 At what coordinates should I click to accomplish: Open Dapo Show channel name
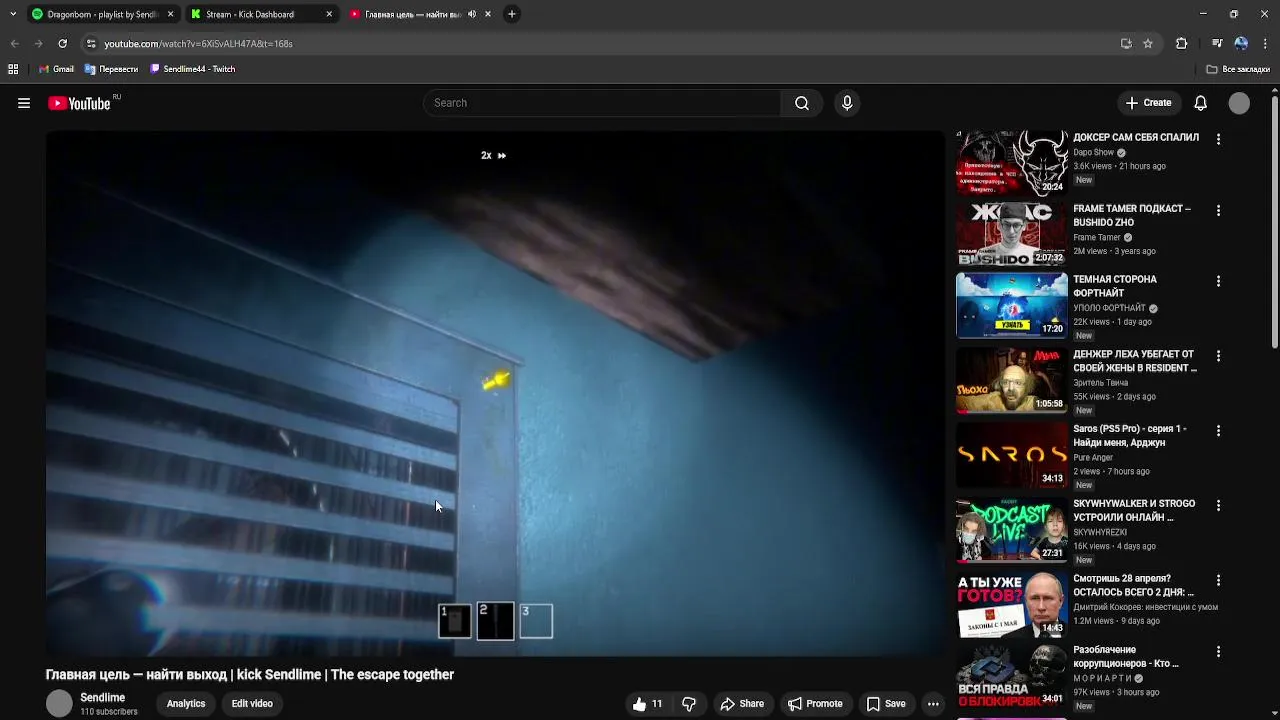(x=1093, y=153)
